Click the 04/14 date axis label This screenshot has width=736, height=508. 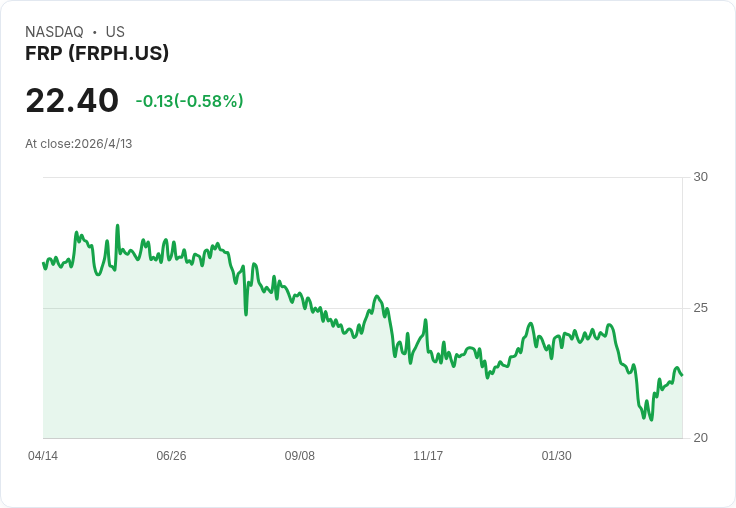click(43, 455)
